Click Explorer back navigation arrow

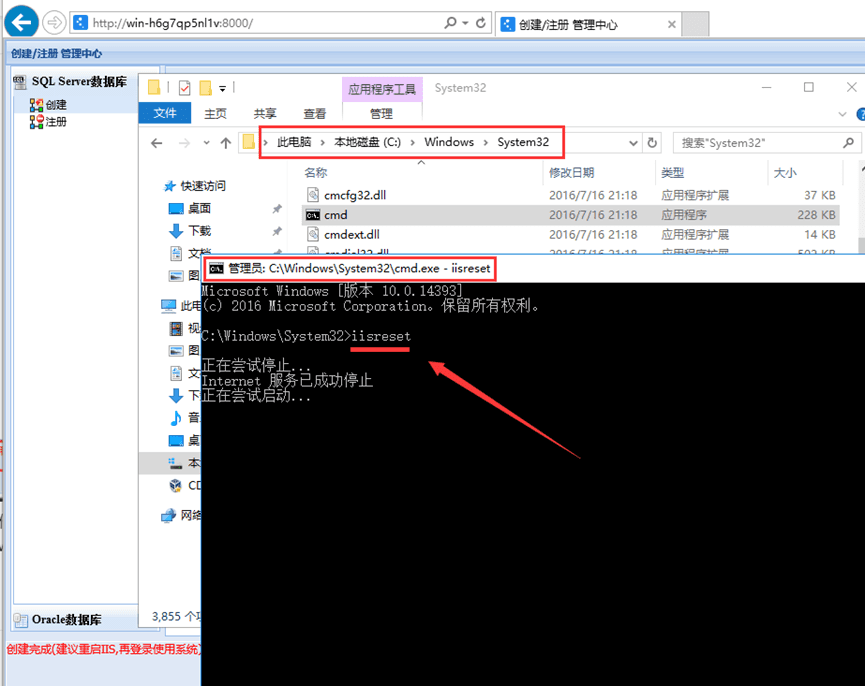click(157, 143)
